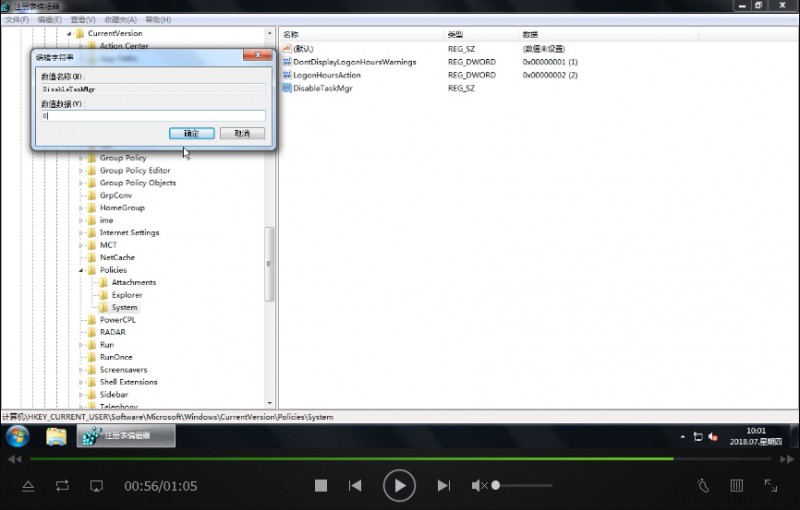Click the tree pane scrollbar up arrow
Image resolution: width=800 pixels, height=510 pixels.
click(x=269, y=33)
